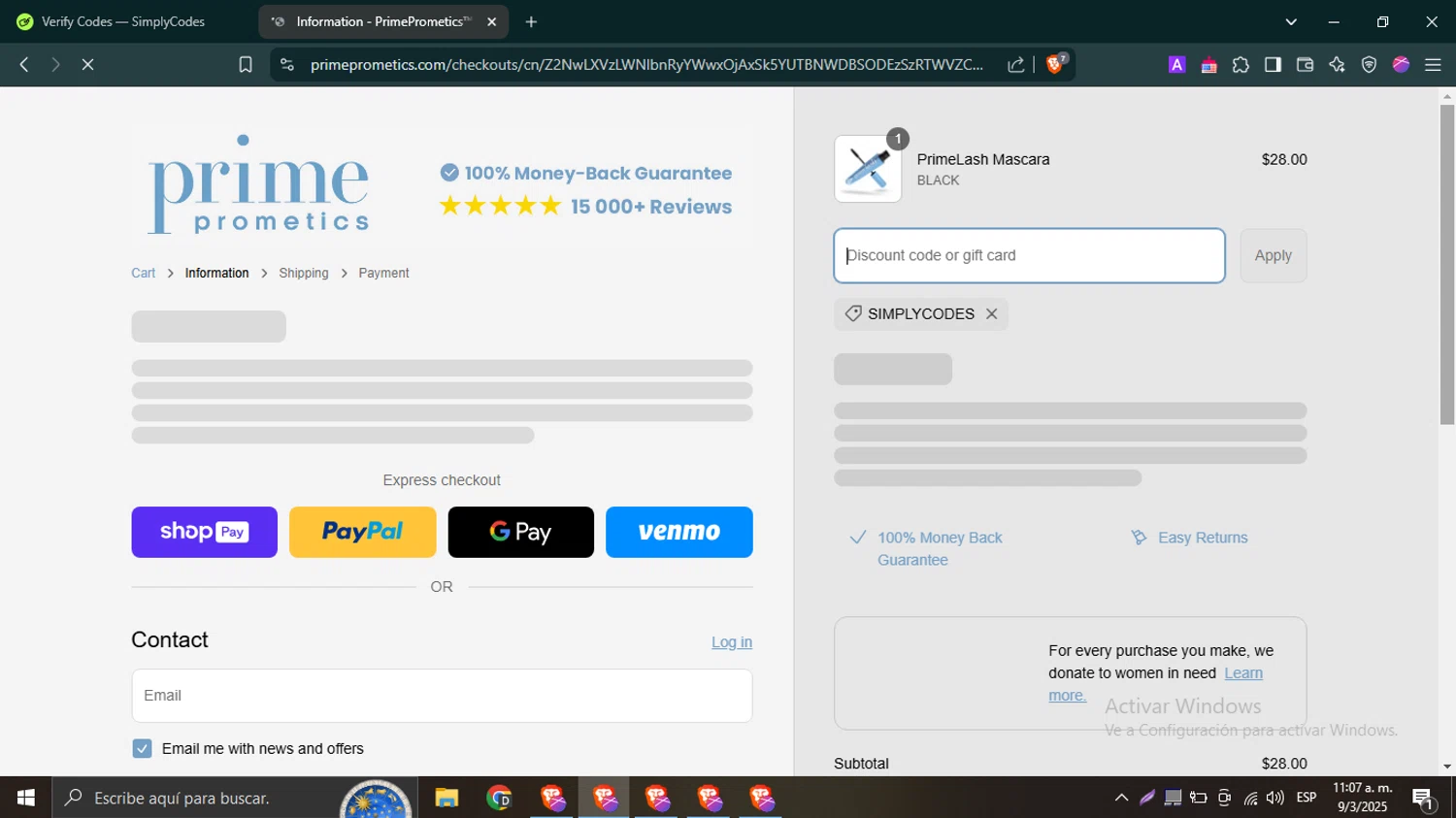
Task: Click the SIMPLYCODES tag icon
Action: point(853,313)
